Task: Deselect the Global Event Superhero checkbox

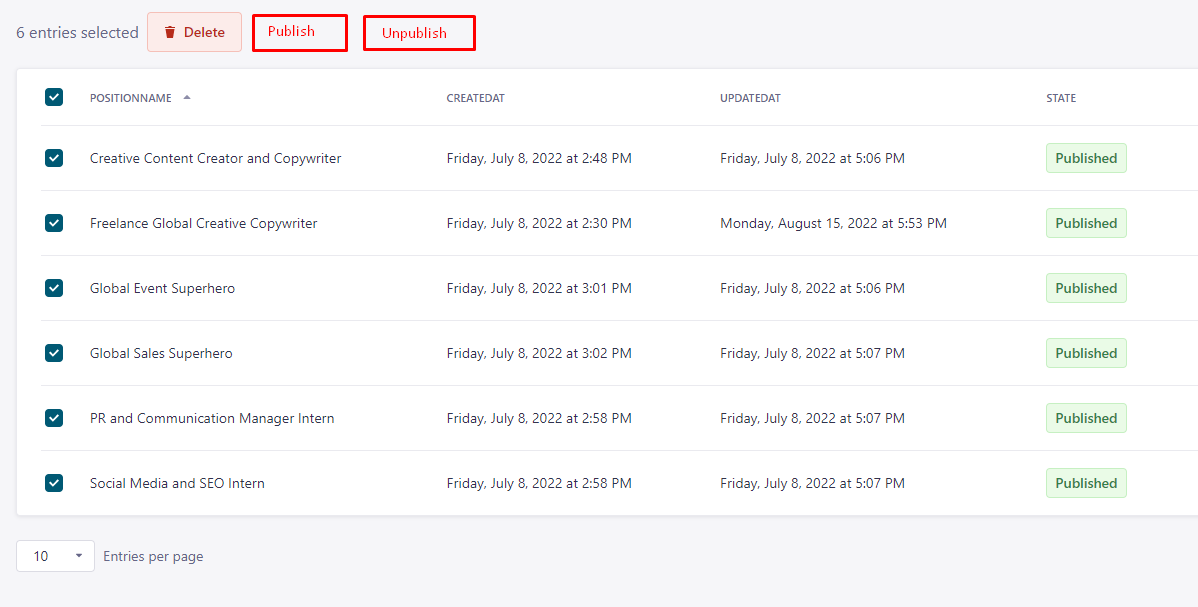Action: pos(54,288)
